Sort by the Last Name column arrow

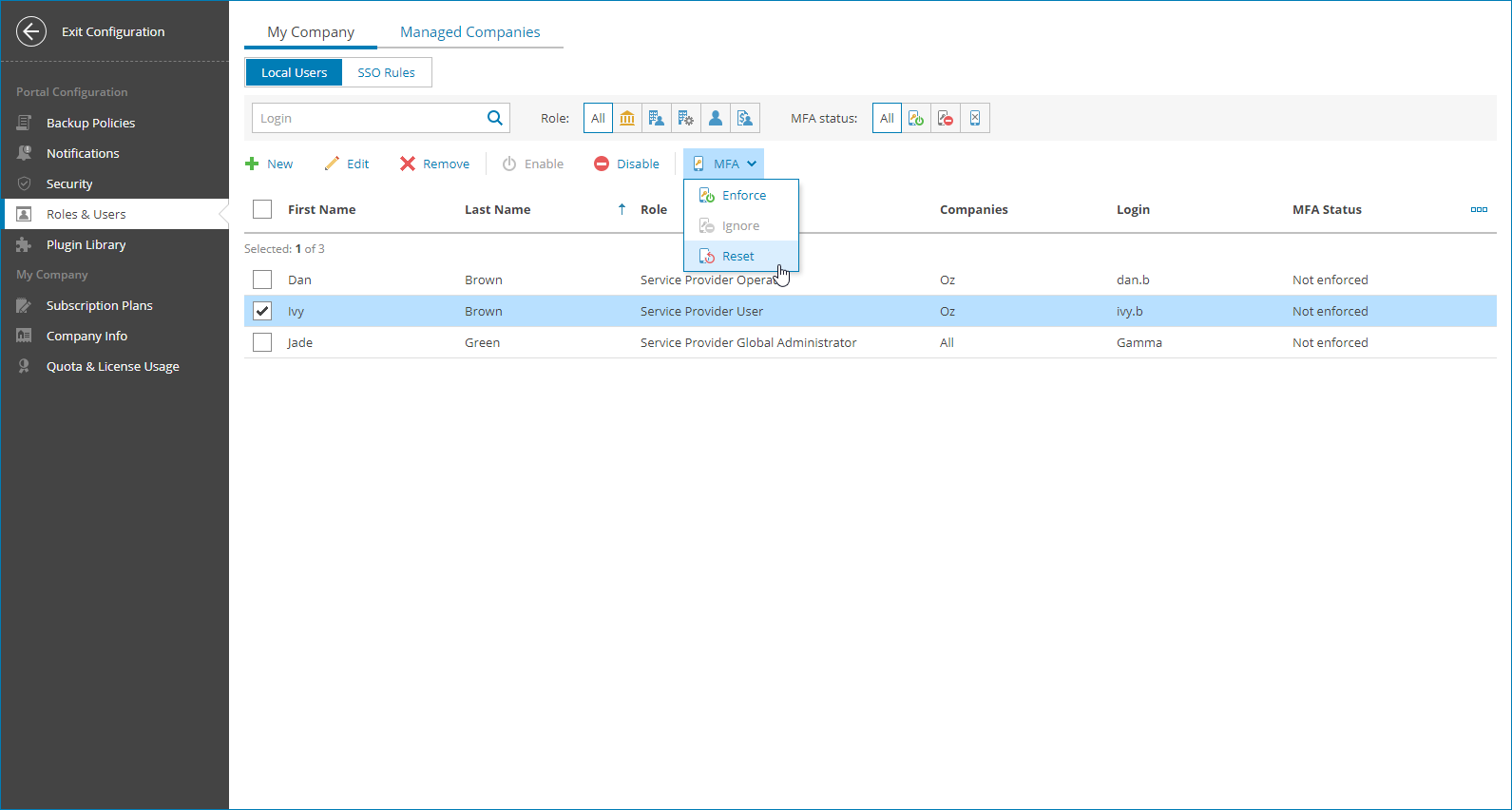(622, 209)
